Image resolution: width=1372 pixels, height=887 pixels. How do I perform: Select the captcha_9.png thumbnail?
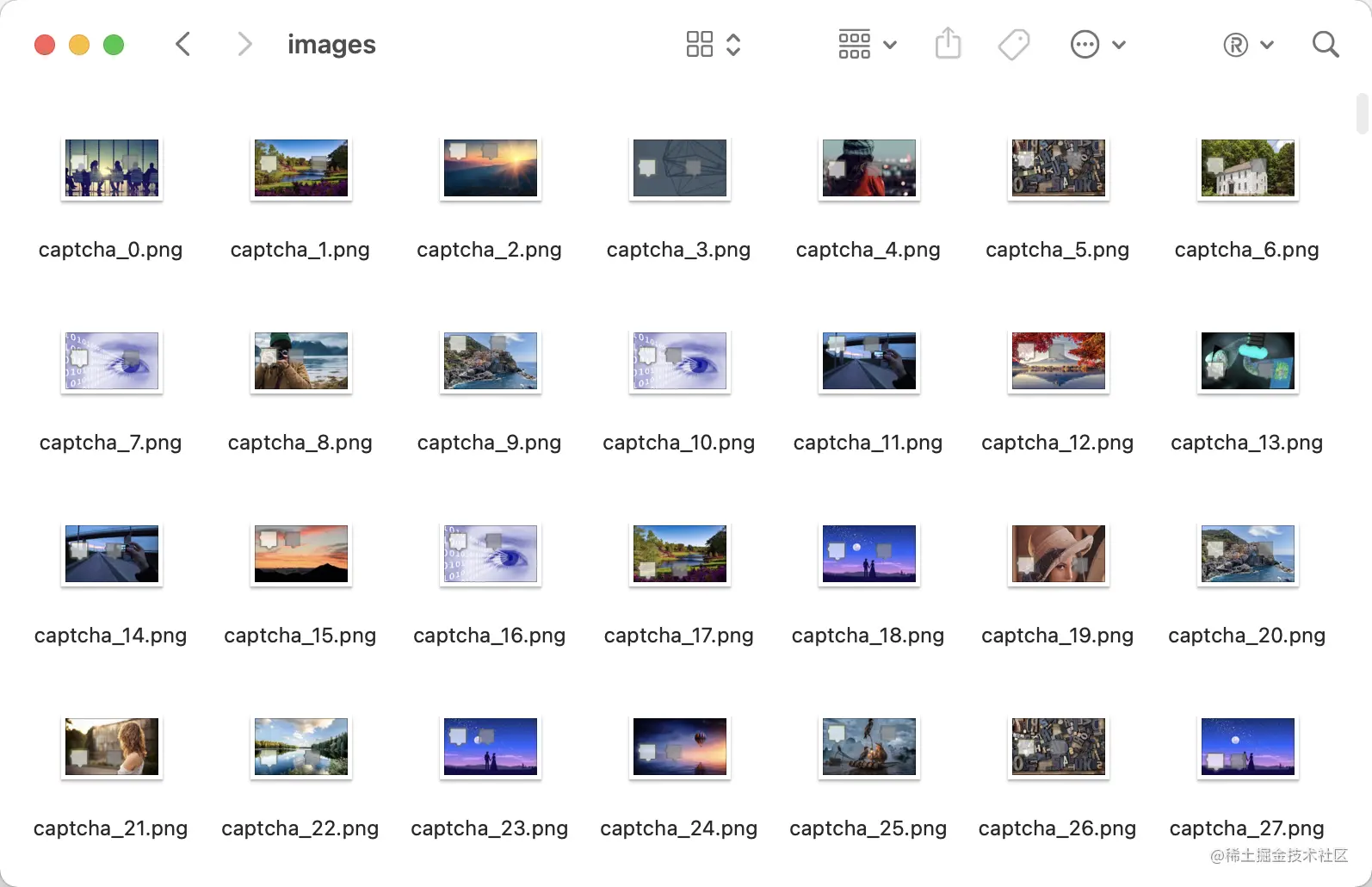[x=491, y=361]
